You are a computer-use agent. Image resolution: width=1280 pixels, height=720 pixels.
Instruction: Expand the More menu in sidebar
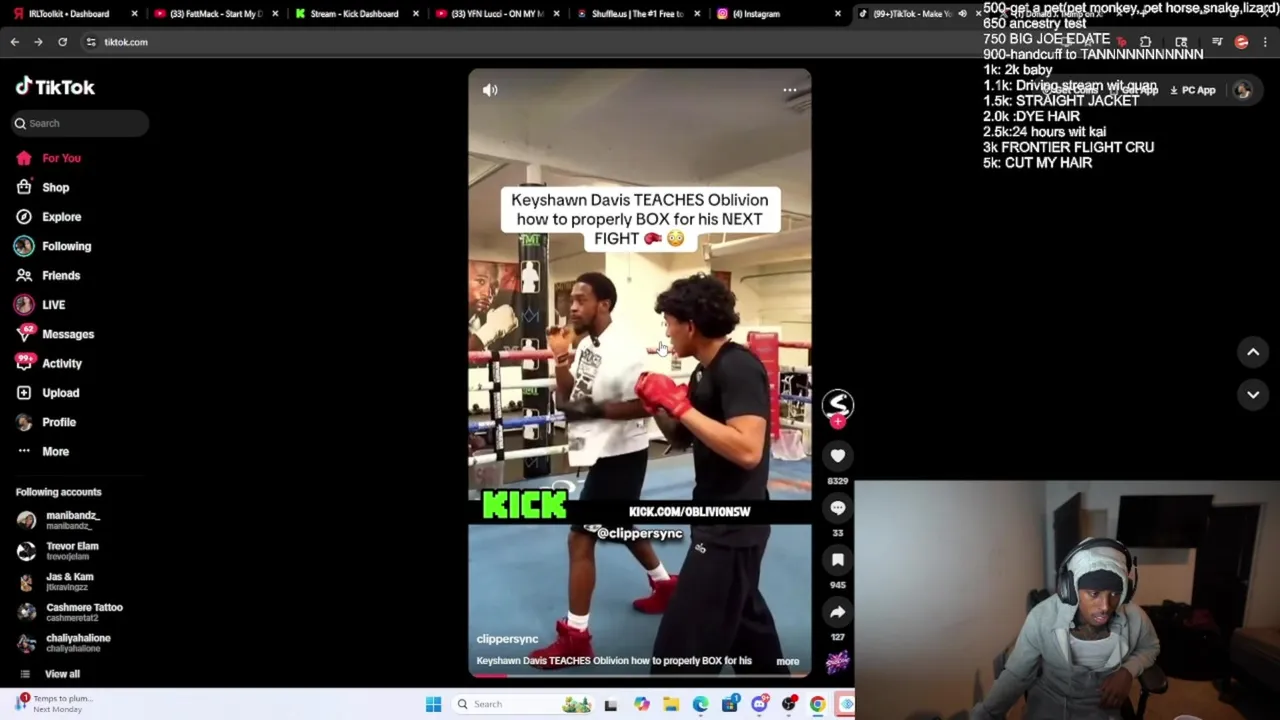(42, 451)
